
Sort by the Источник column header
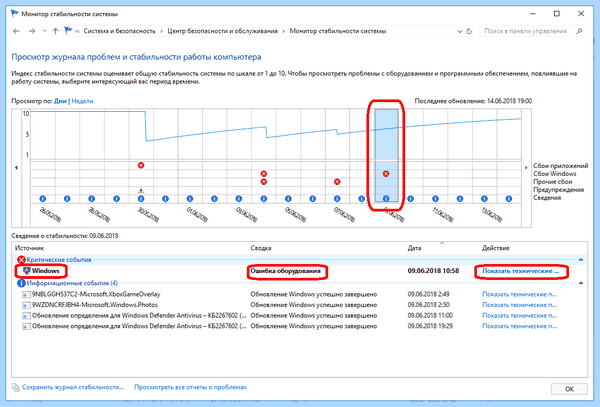[x=29, y=248]
